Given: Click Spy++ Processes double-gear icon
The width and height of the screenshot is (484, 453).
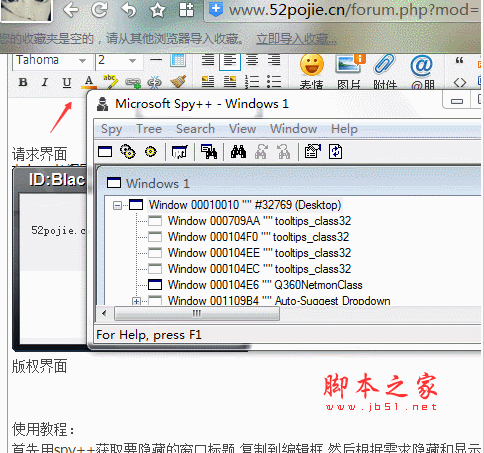Looking at the screenshot, I should click(128, 152).
